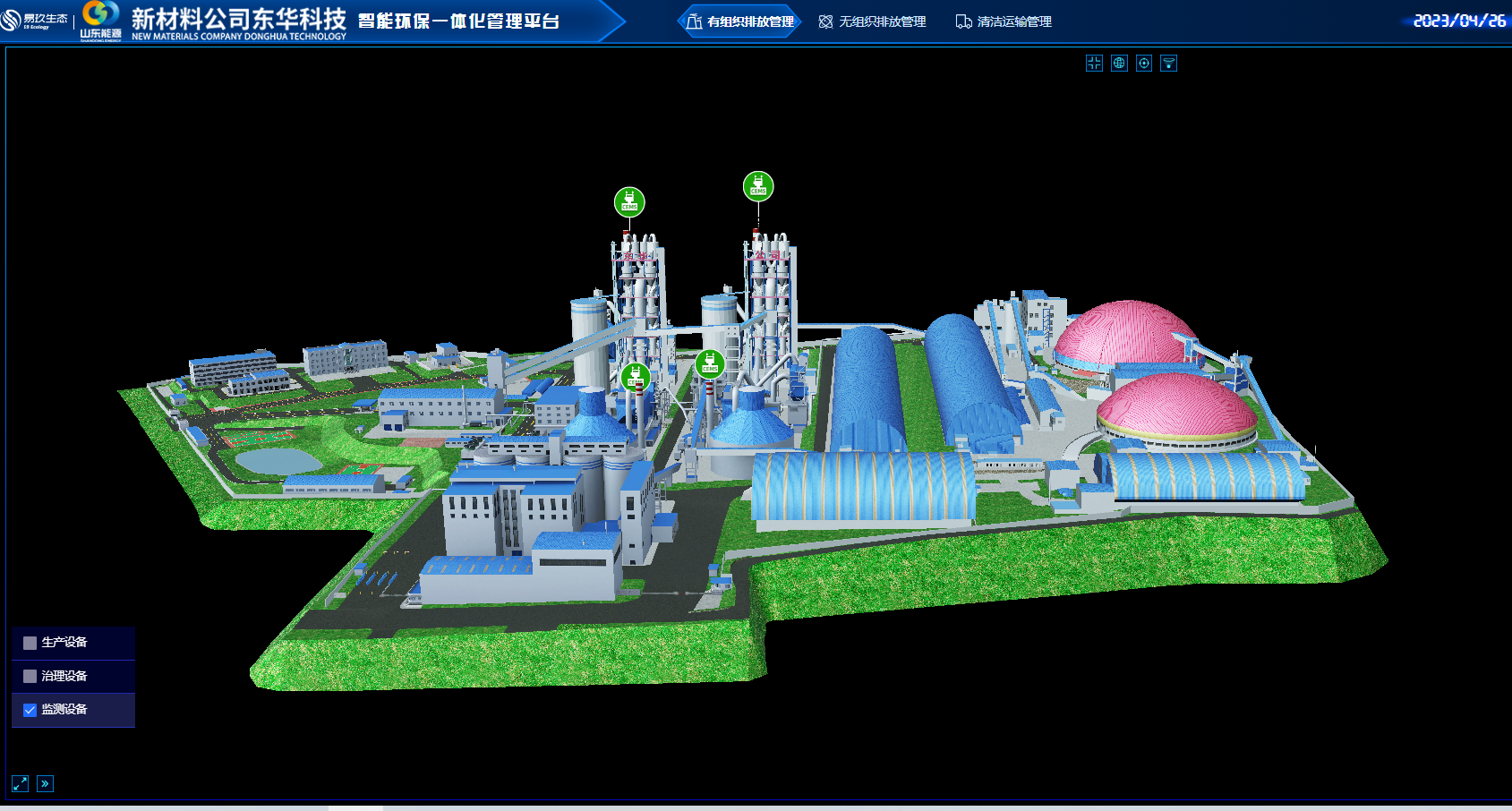Expand panel with double chevron button

pos(45,784)
